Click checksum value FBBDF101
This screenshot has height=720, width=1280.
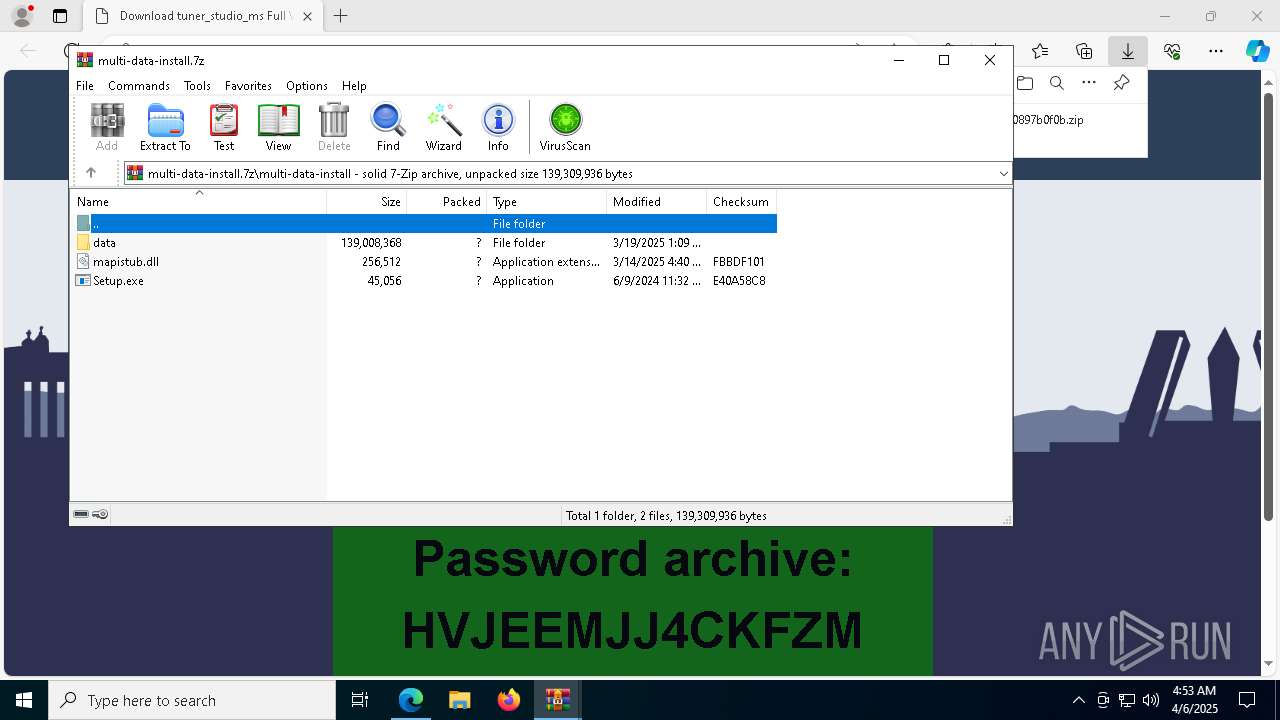pyautogui.click(x=739, y=262)
